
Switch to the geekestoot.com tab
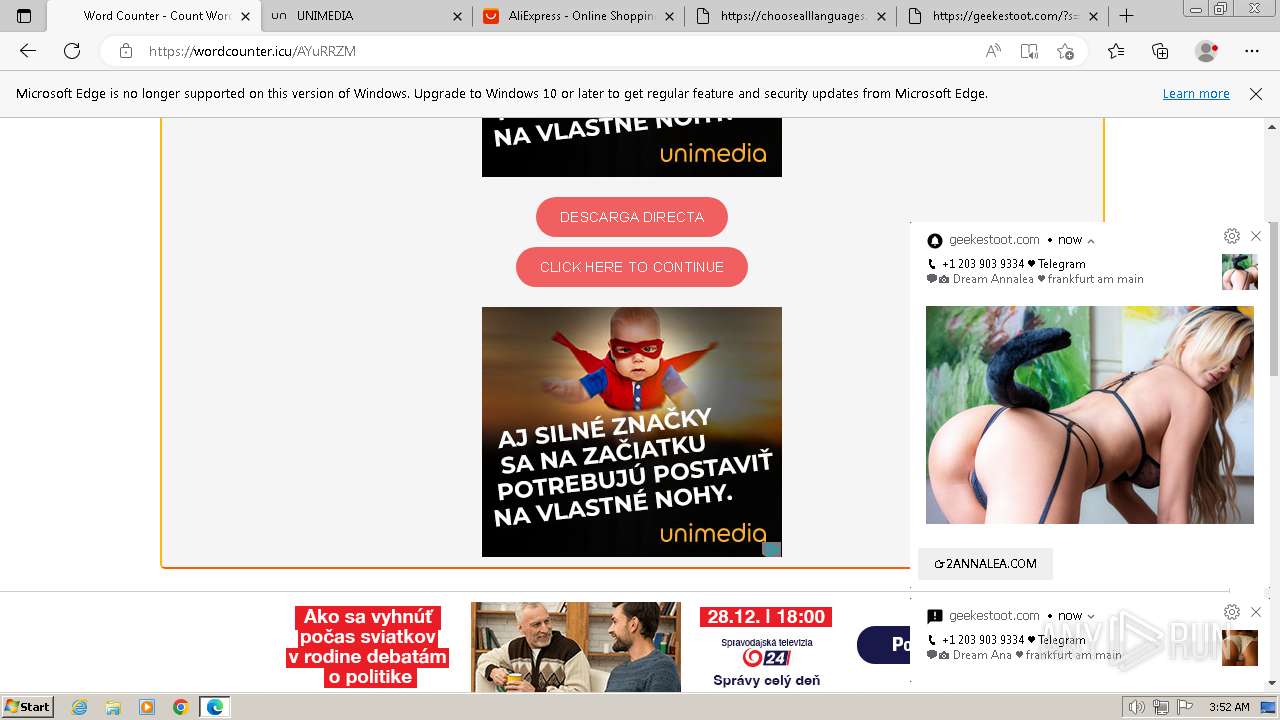click(x=1002, y=16)
